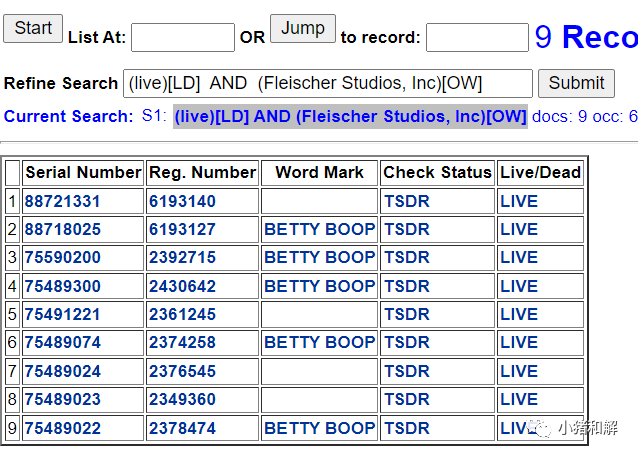Click the Reg. Number column header
The image size is (638, 456).
[x=203, y=172]
